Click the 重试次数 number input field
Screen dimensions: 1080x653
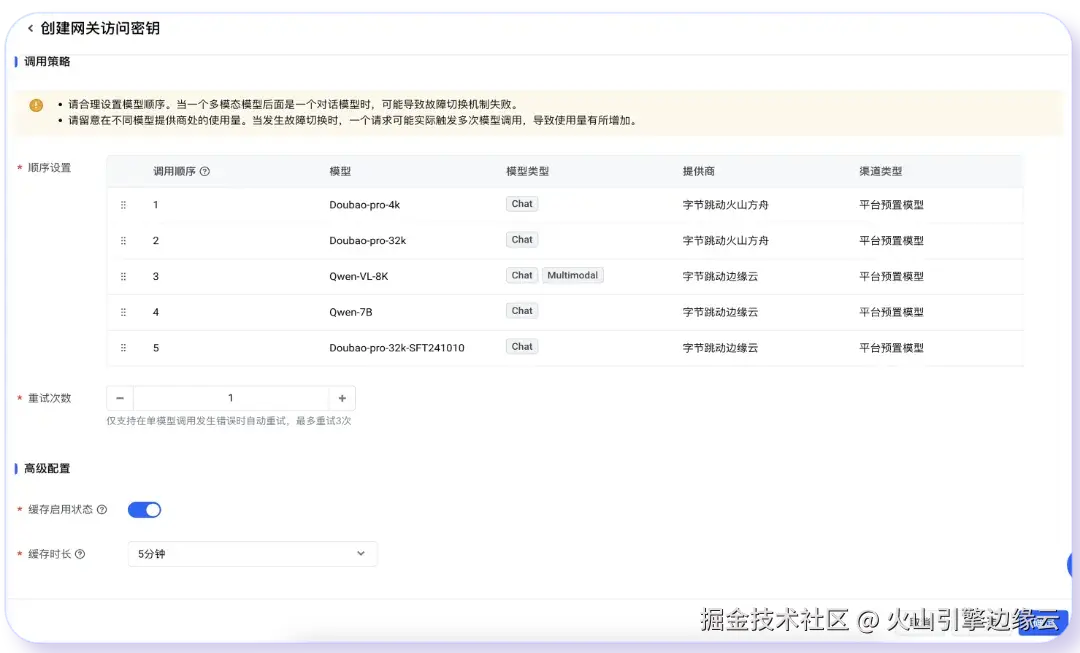(230, 397)
